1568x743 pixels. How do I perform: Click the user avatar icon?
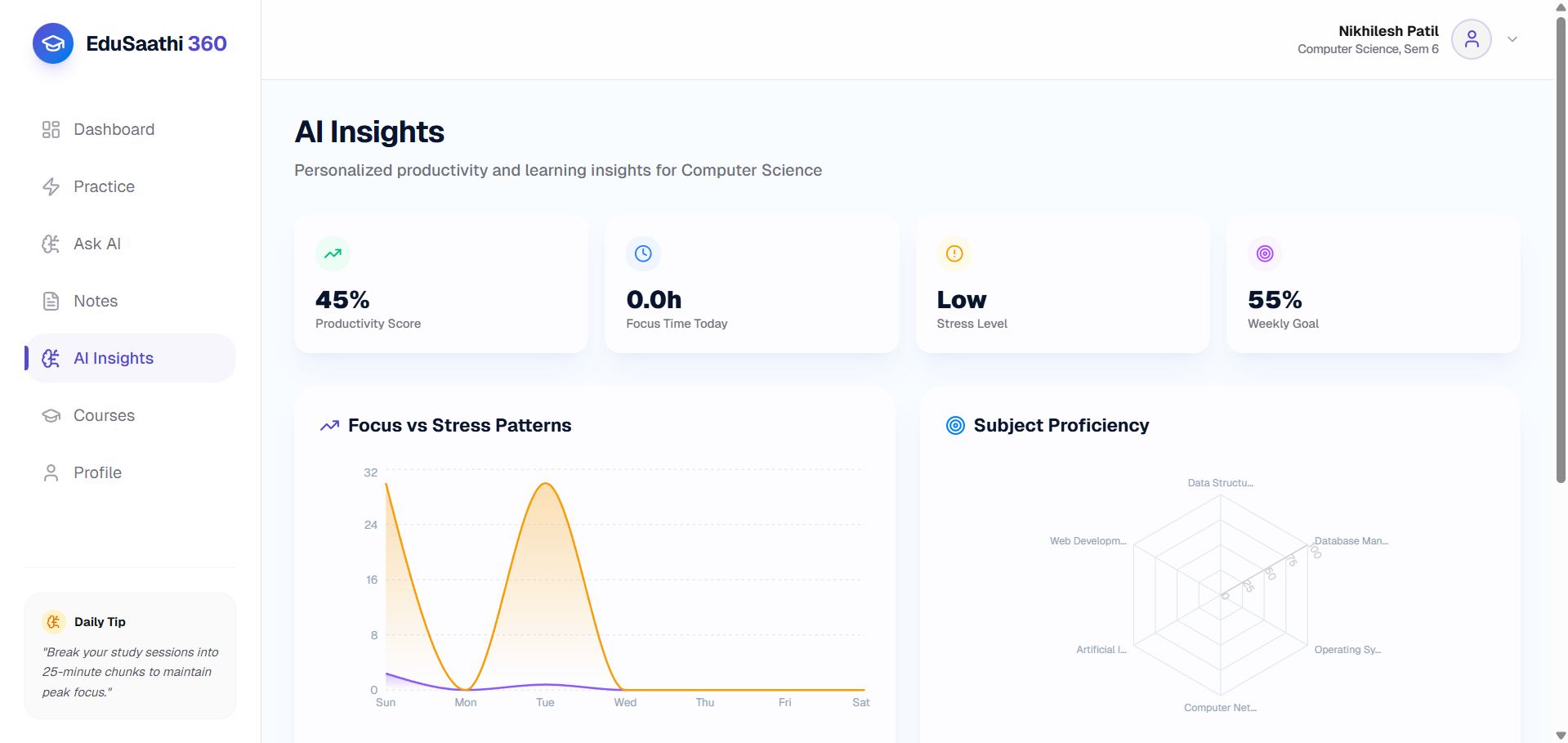[1472, 39]
